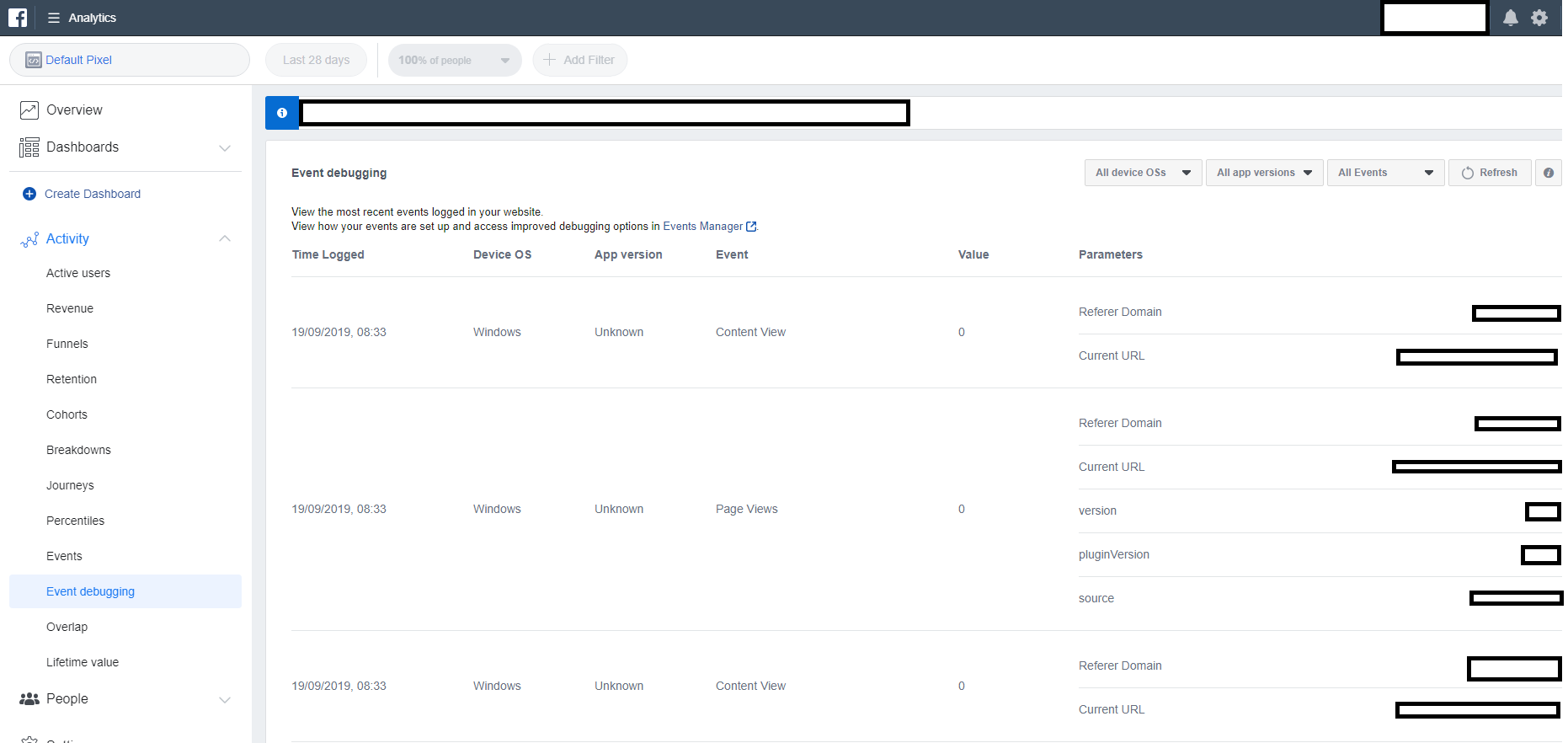1568x743 pixels.
Task: Open Lifetime value report
Action: [83, 662]
